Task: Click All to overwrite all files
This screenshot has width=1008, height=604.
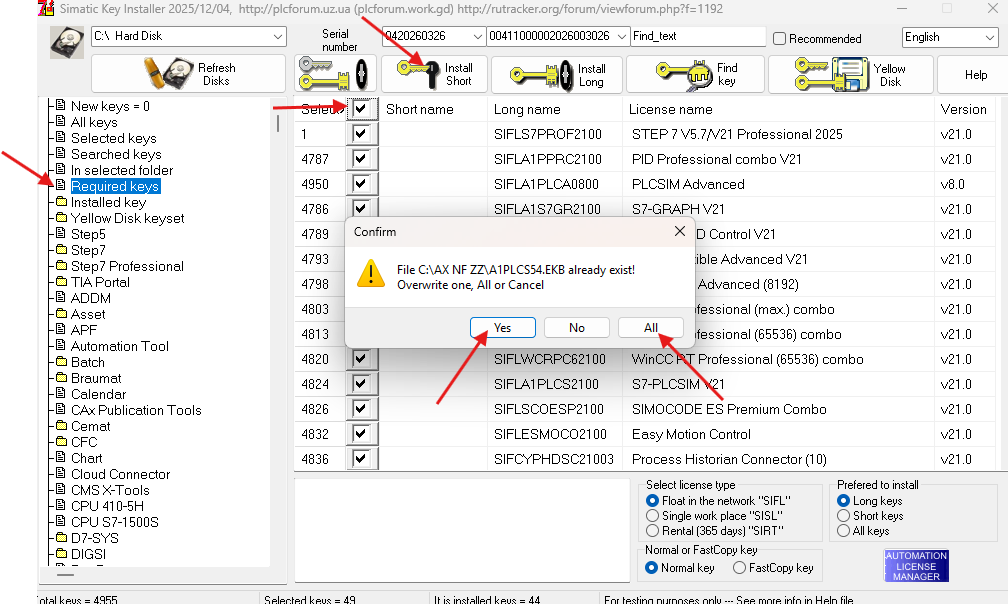Action: (650, 328)
